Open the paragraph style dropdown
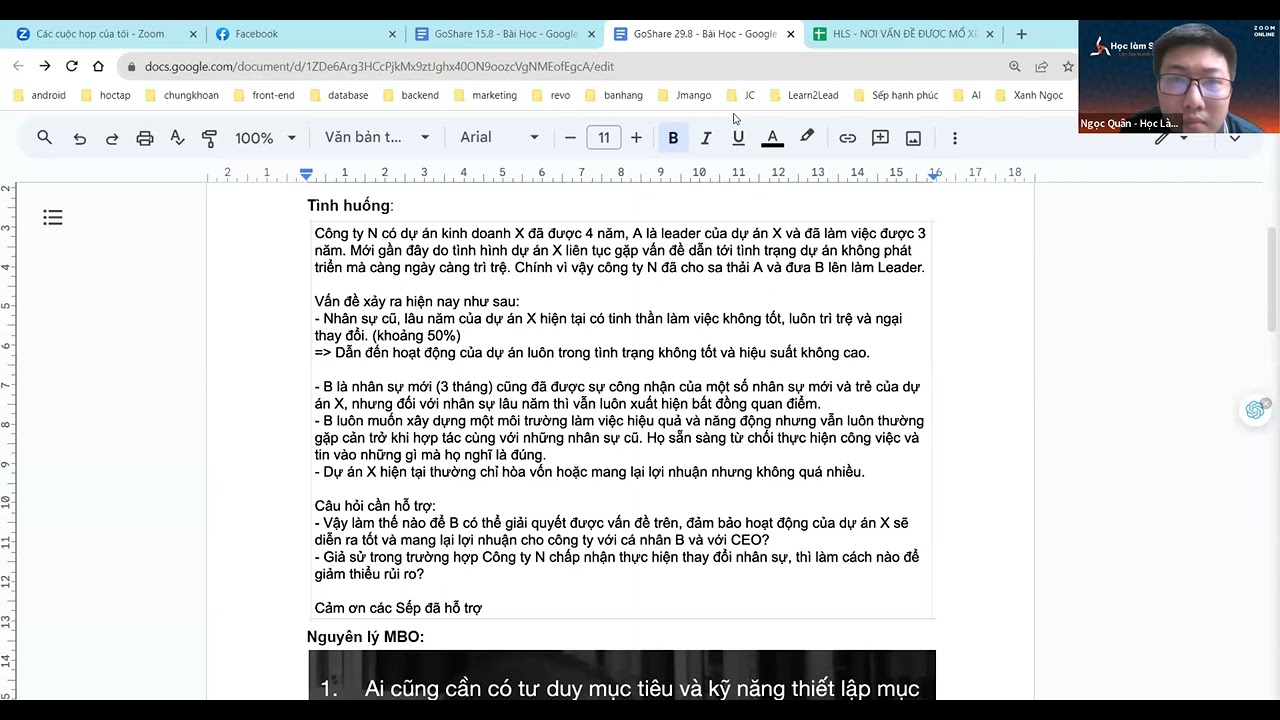 377,138
